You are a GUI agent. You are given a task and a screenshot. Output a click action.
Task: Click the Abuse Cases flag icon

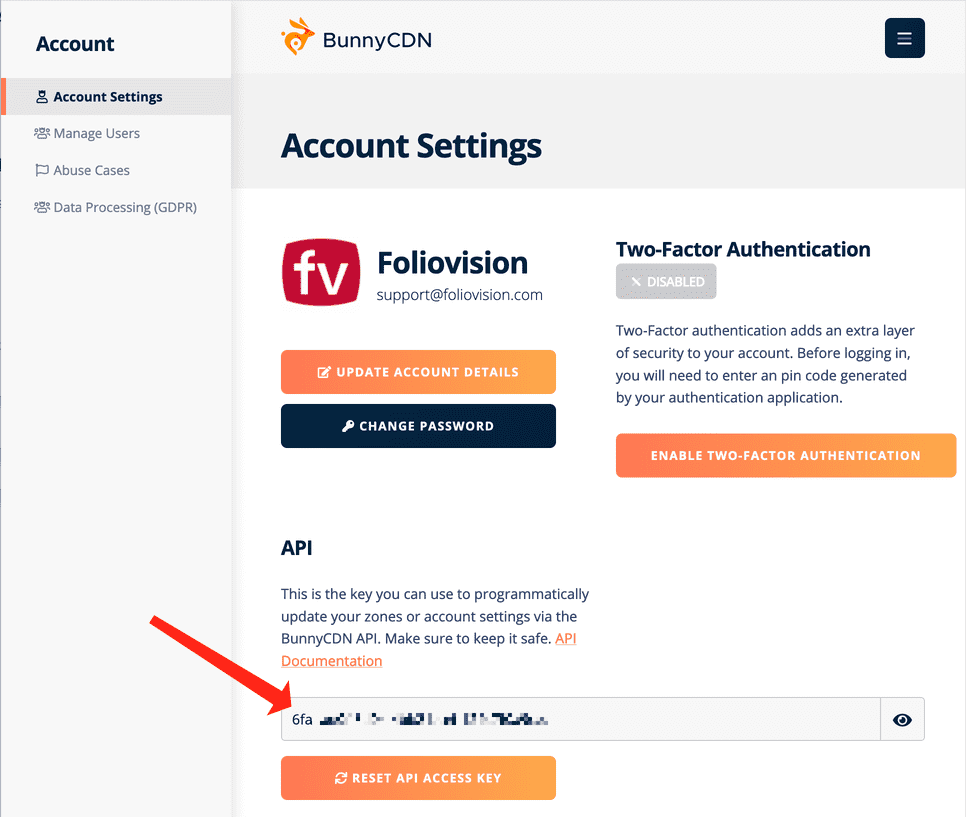click(x=42, y=170)
